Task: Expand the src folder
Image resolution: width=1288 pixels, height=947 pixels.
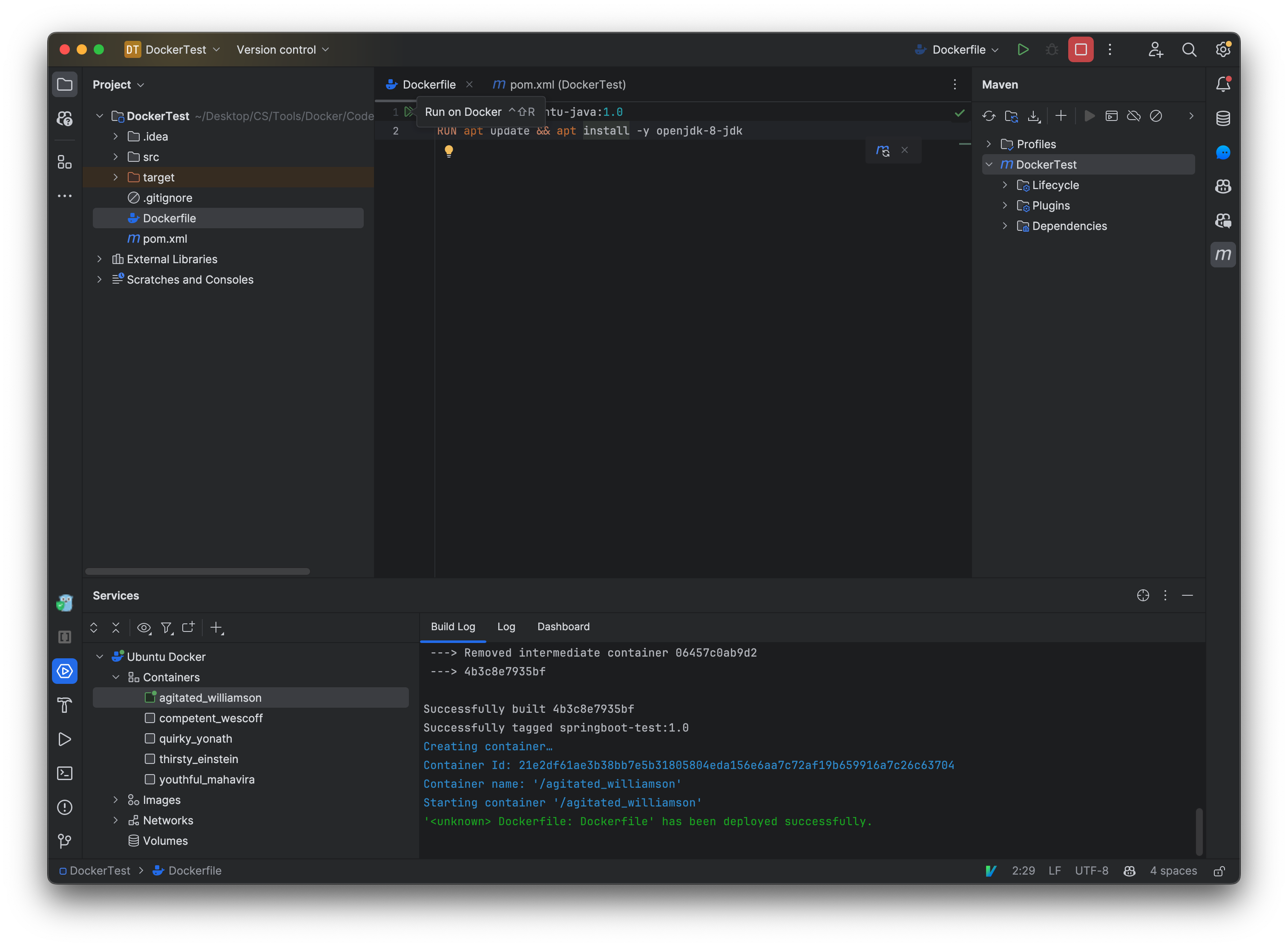Action: (x=115, y=157)
